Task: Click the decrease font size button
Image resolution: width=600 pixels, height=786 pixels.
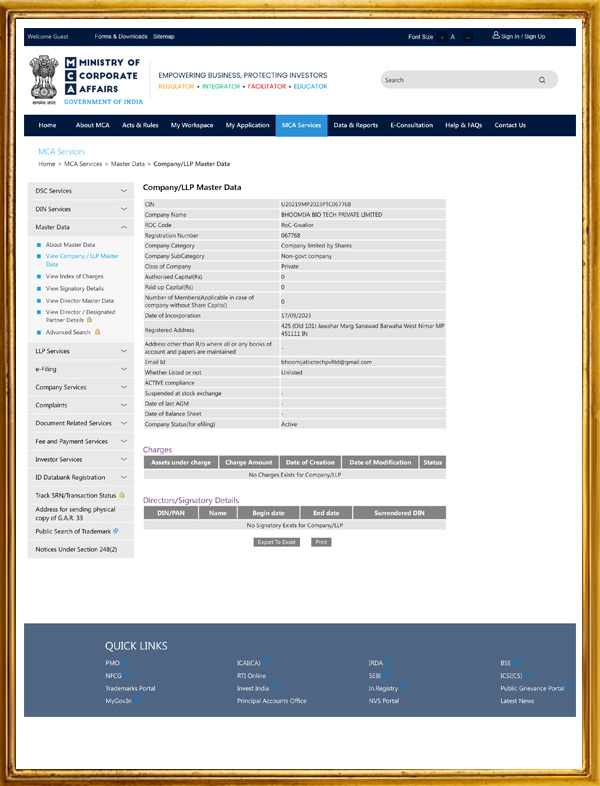Action: [467, 37]
